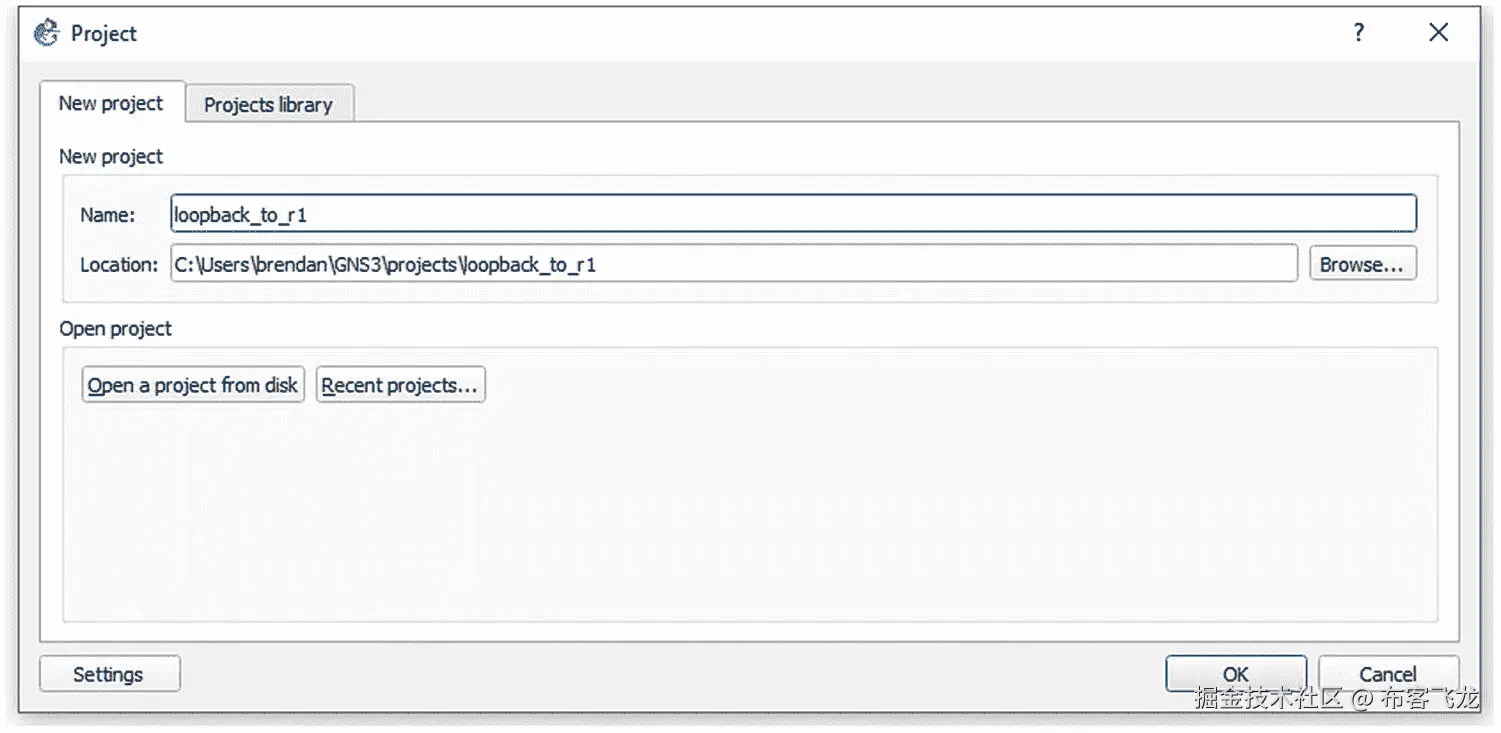Click the "Location:" label
Image resolution: width=1501 pixels, height=733 pixels.
click(119, 265)
